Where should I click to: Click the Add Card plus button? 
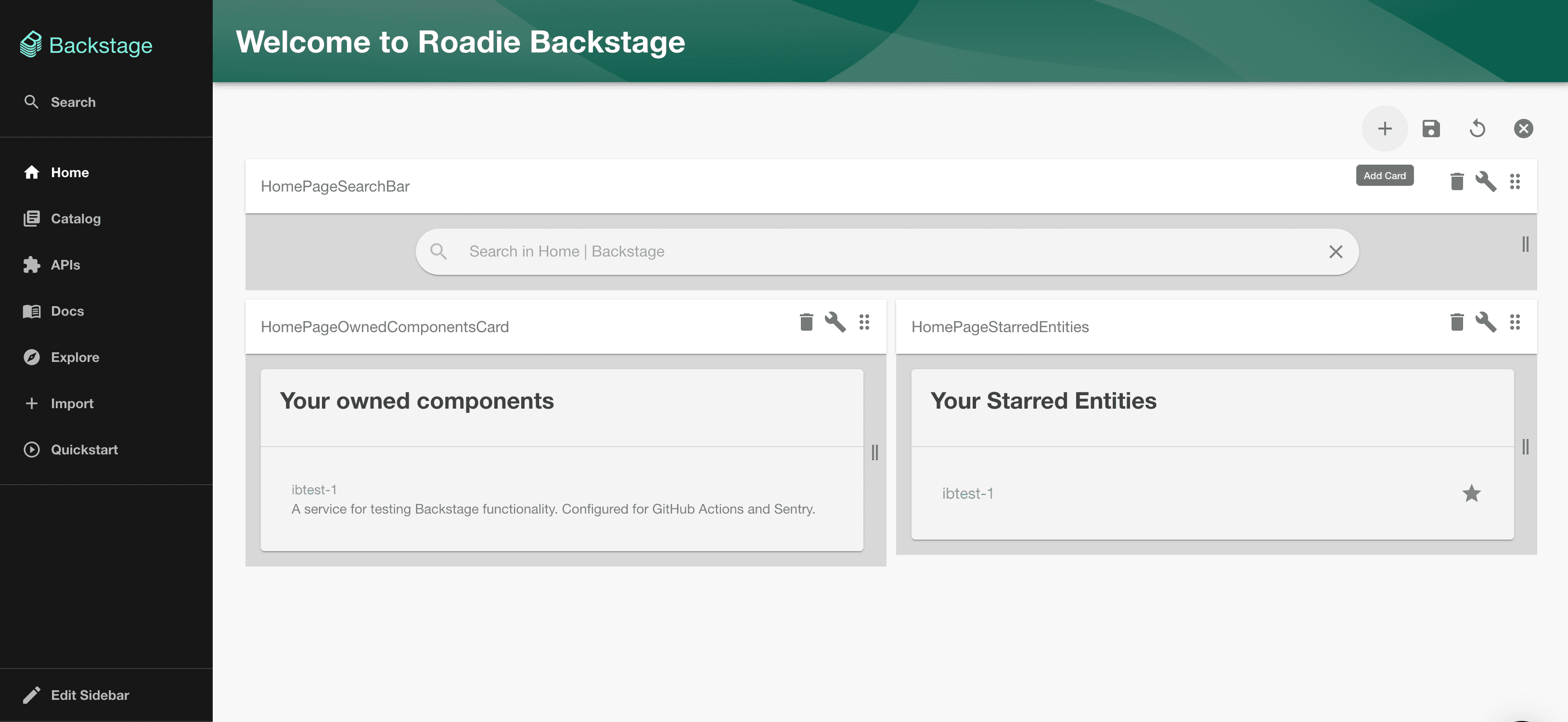pos(1385,129)
